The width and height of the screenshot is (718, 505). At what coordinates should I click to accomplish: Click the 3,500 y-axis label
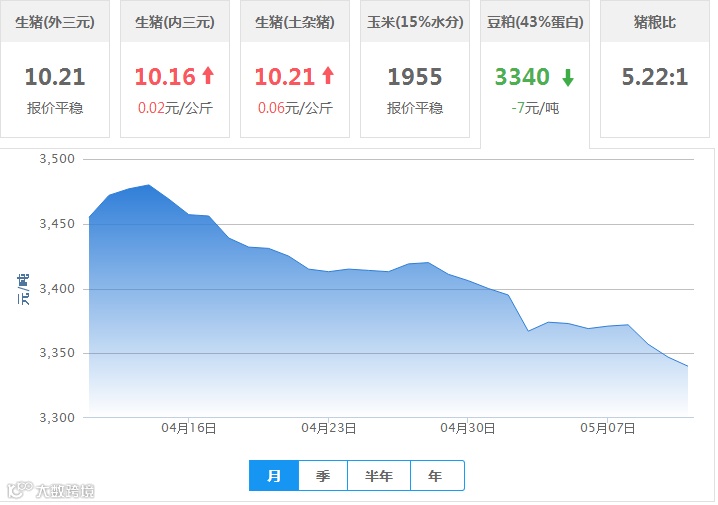point(57,159)
